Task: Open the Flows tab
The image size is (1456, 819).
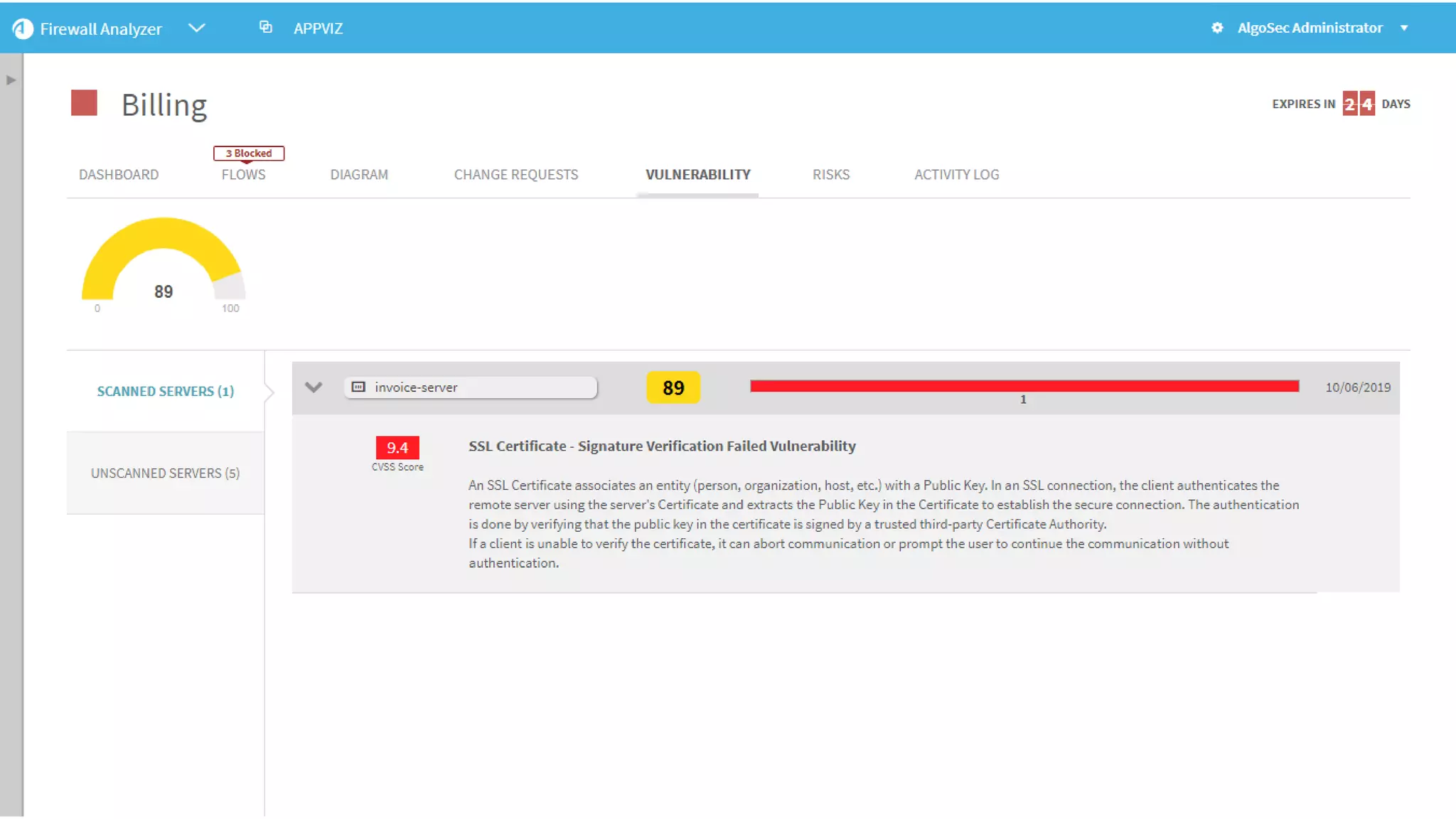Action: tap(243, 175)
